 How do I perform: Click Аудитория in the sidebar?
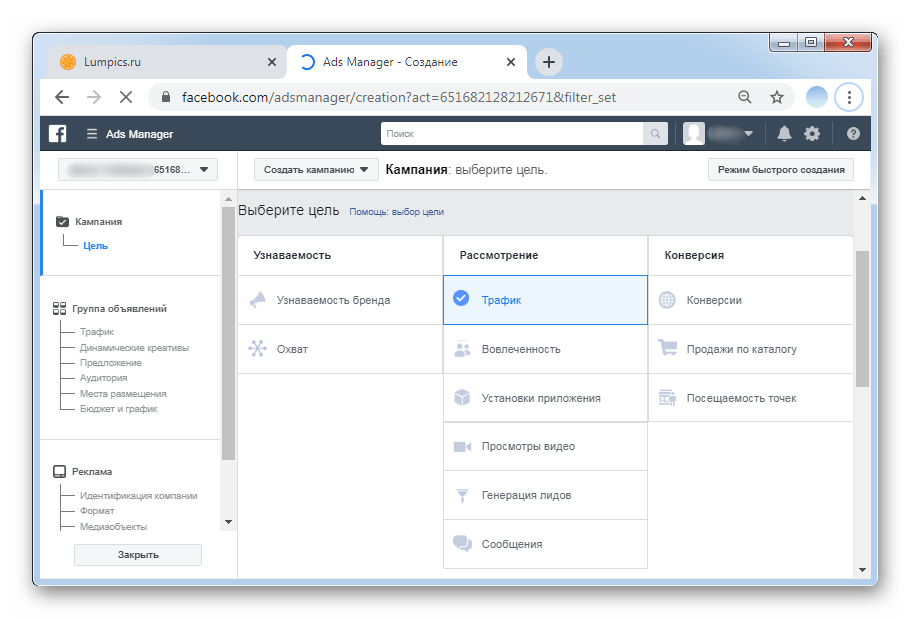click(103, 378)
